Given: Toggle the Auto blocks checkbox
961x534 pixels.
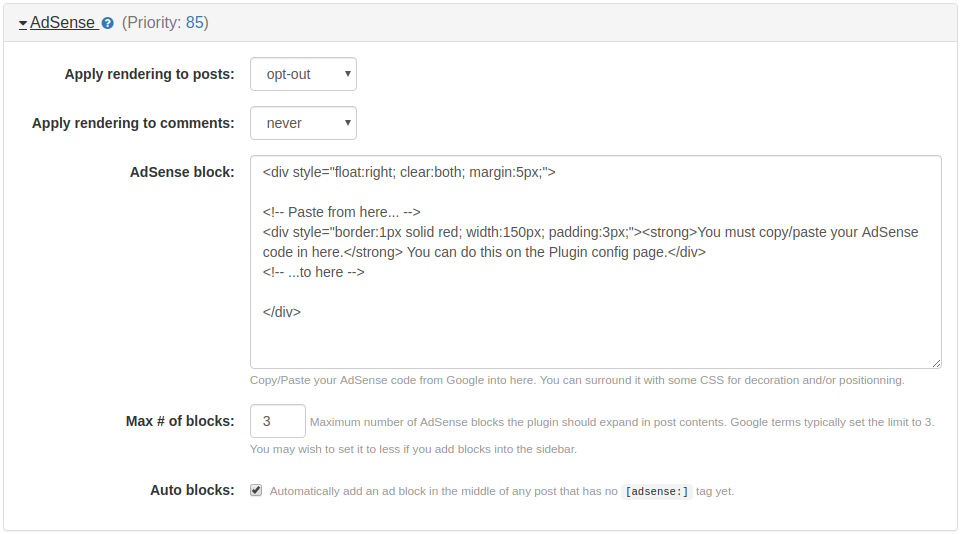Looking at the screenshot, I should 256,490.
